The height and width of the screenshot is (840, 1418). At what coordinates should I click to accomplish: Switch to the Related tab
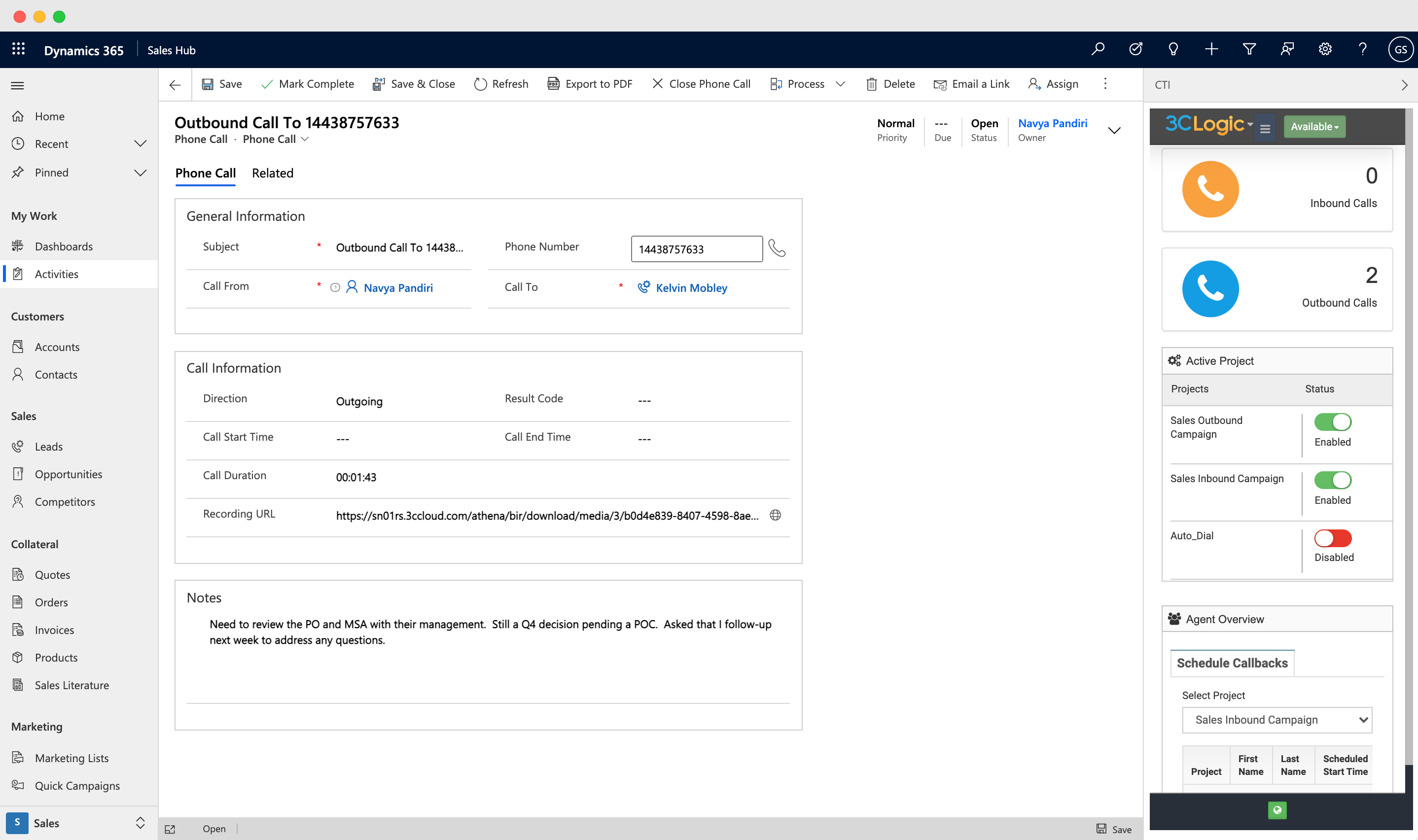[272, 173]
